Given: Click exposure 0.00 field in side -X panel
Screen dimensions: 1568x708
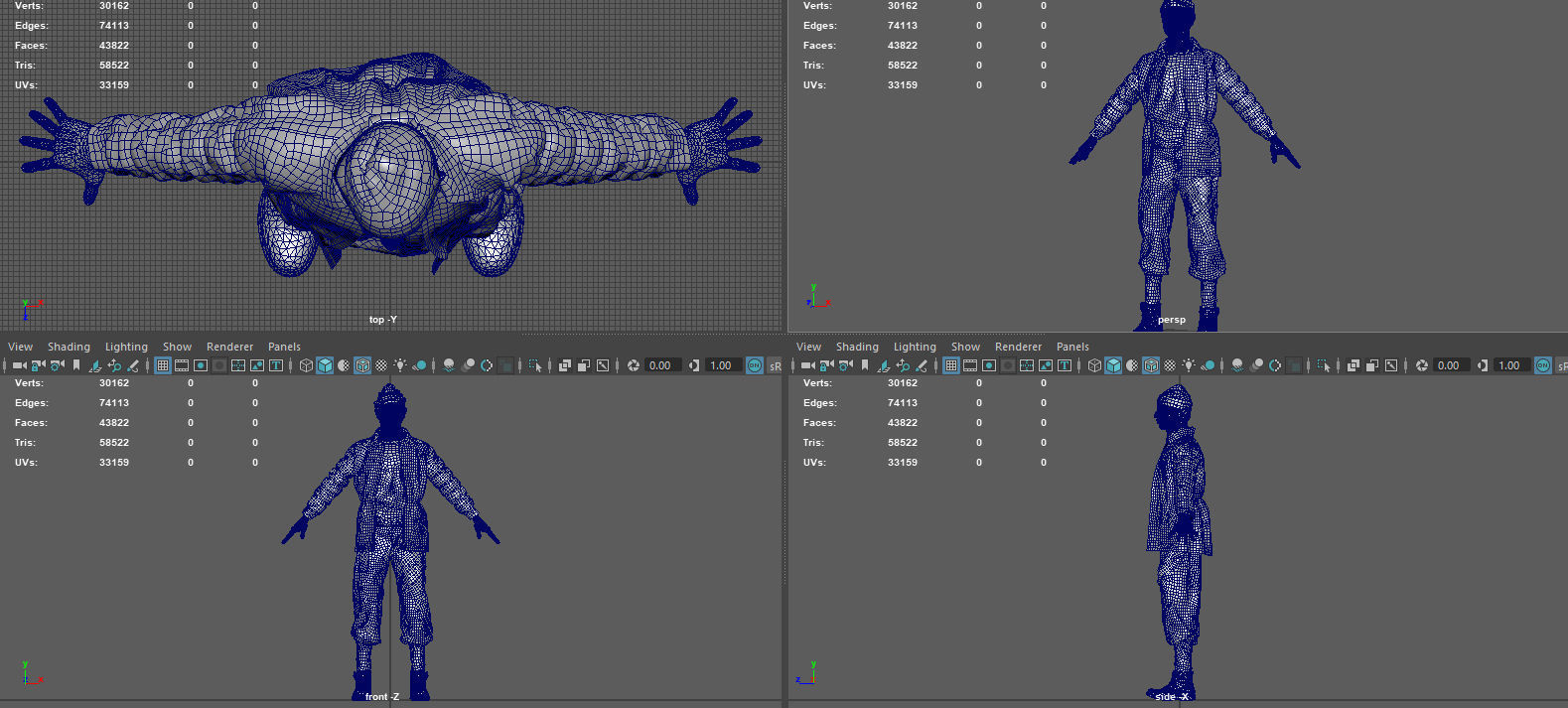Looking at the screenshot, I should [x=1451, y=365].
